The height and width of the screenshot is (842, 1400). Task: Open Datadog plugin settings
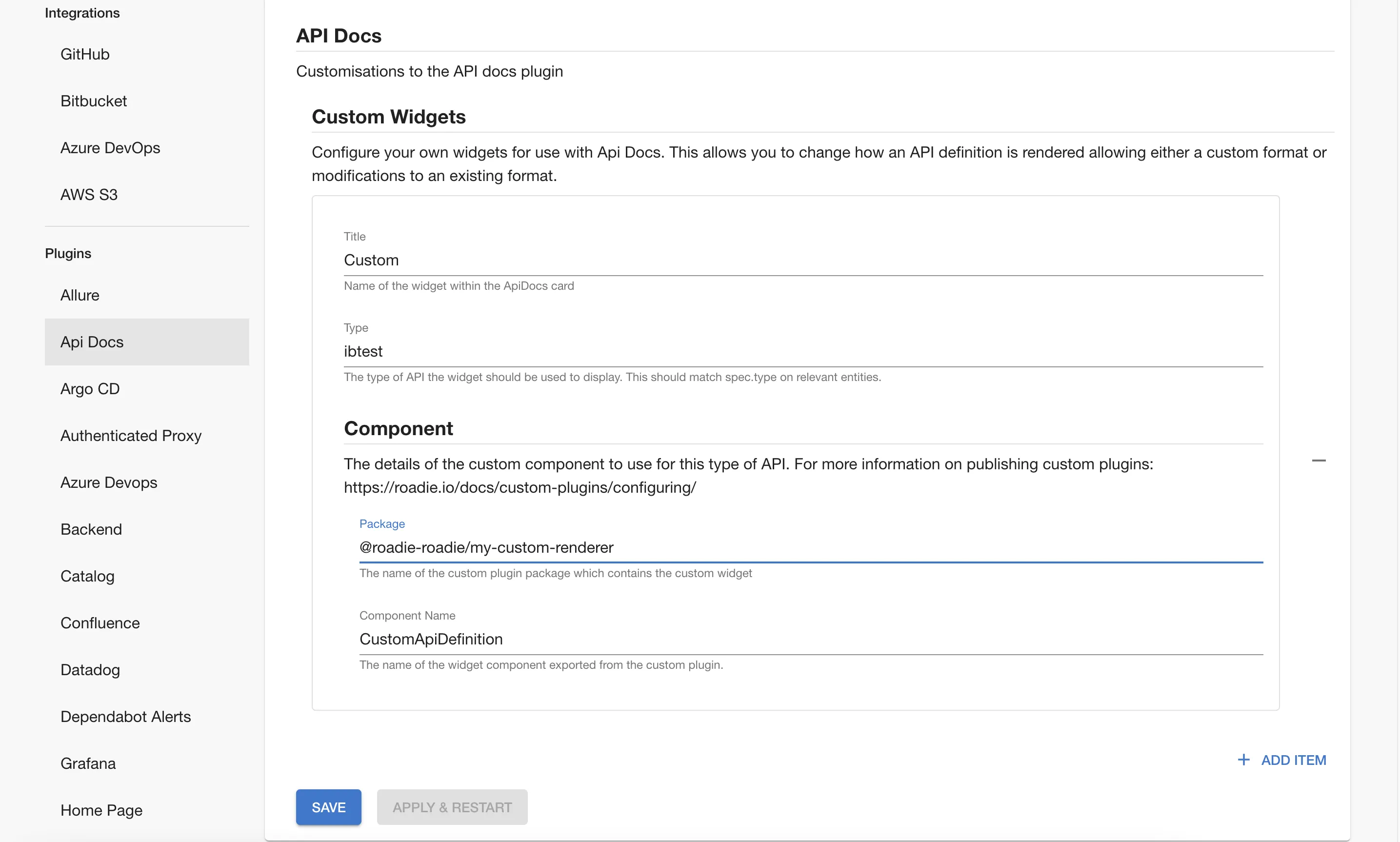click(x=90, y=669)
